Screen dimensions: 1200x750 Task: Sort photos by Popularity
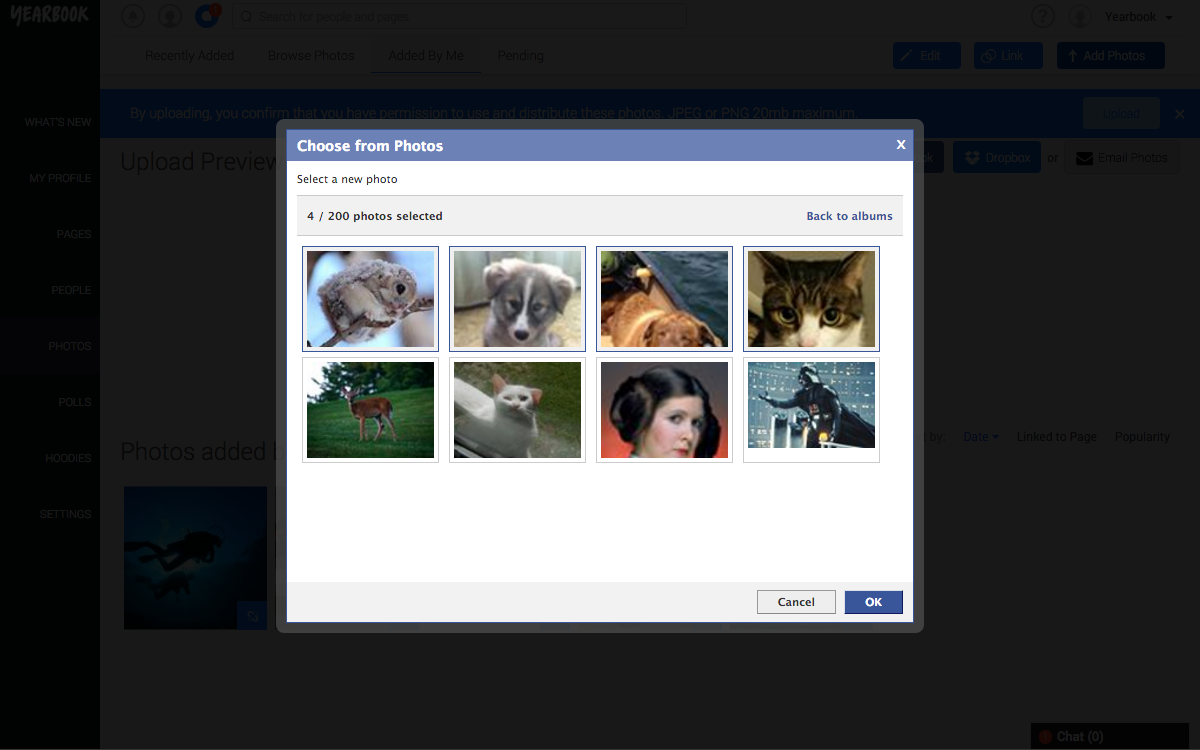click(x=1142, y=437)
